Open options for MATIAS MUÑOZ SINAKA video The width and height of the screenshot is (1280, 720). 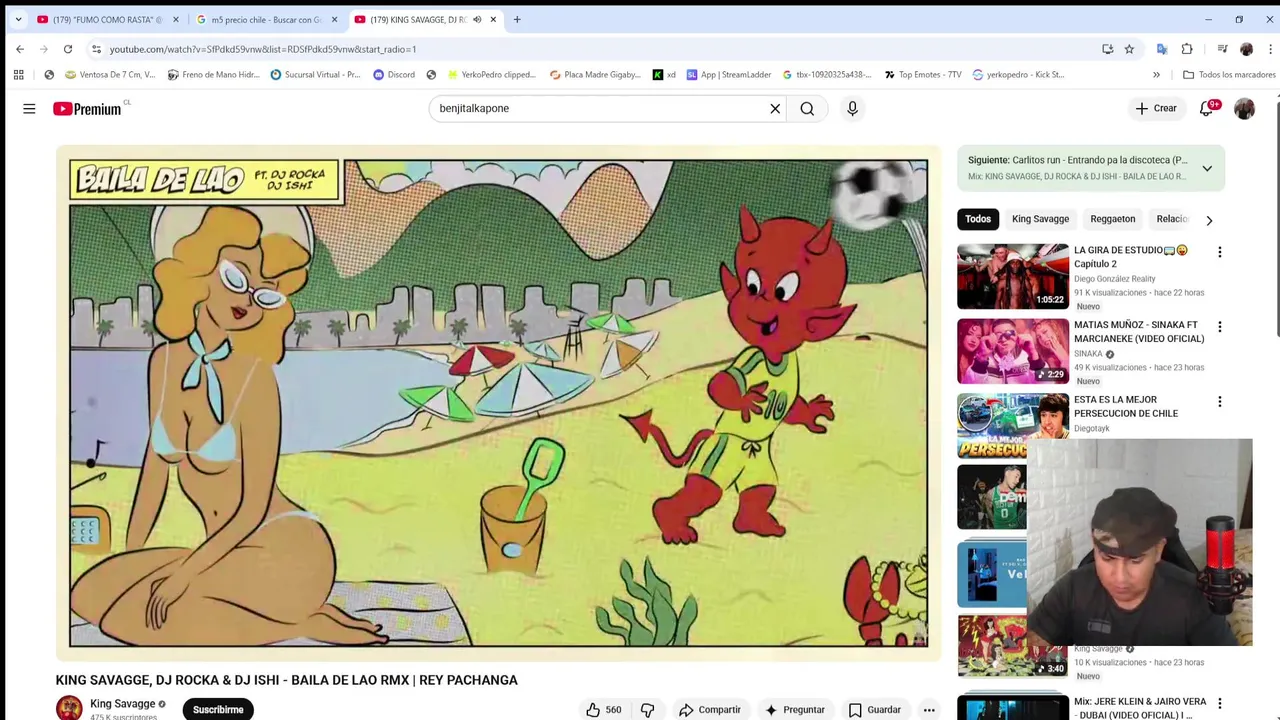1219,327
